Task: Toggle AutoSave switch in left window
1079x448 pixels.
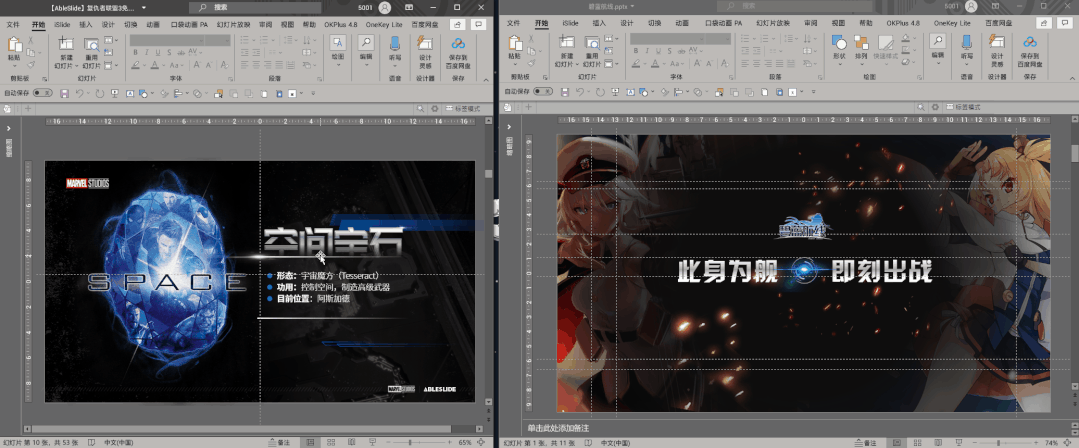Action: [x=42, y=92]
